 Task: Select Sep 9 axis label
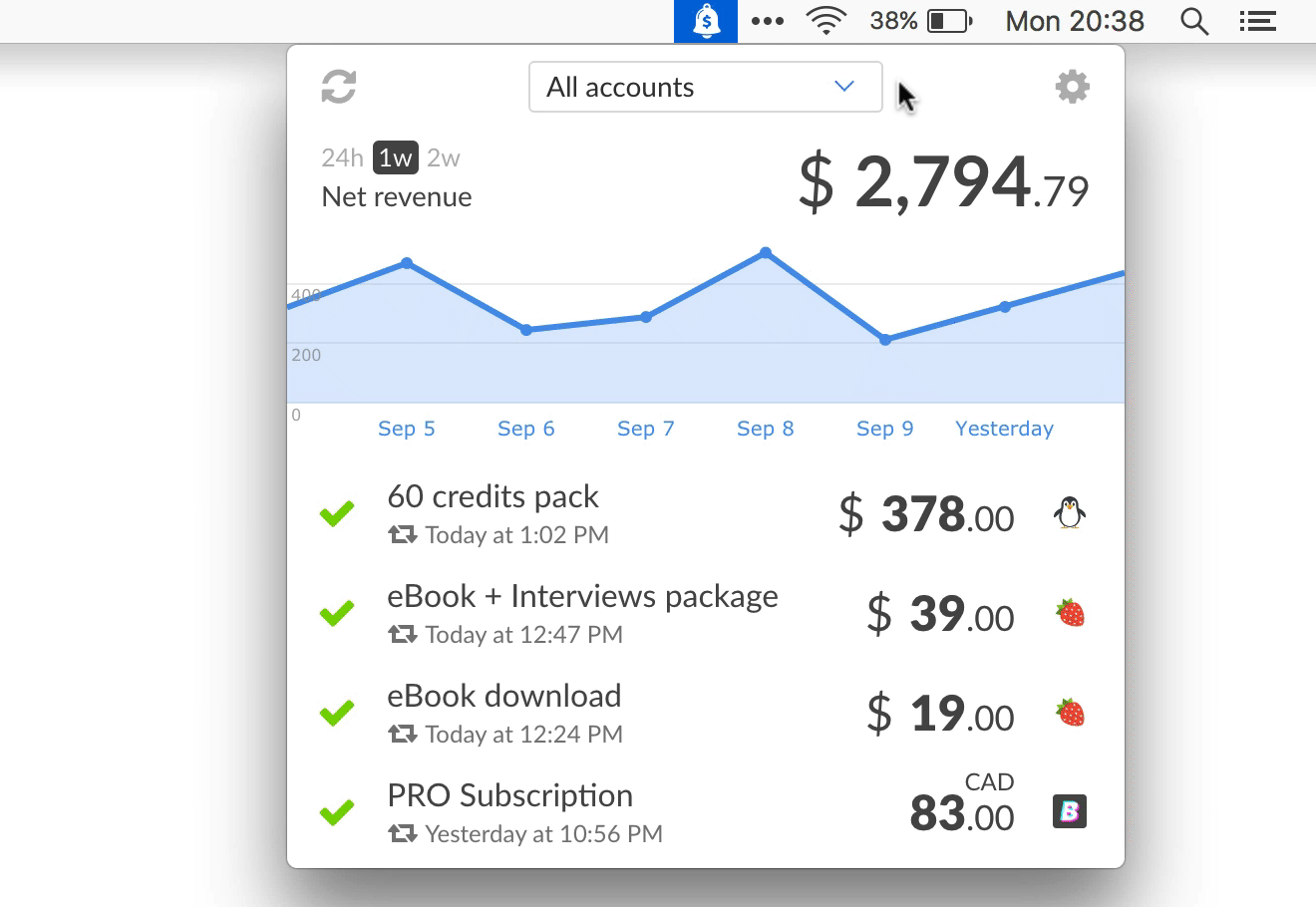885,429
